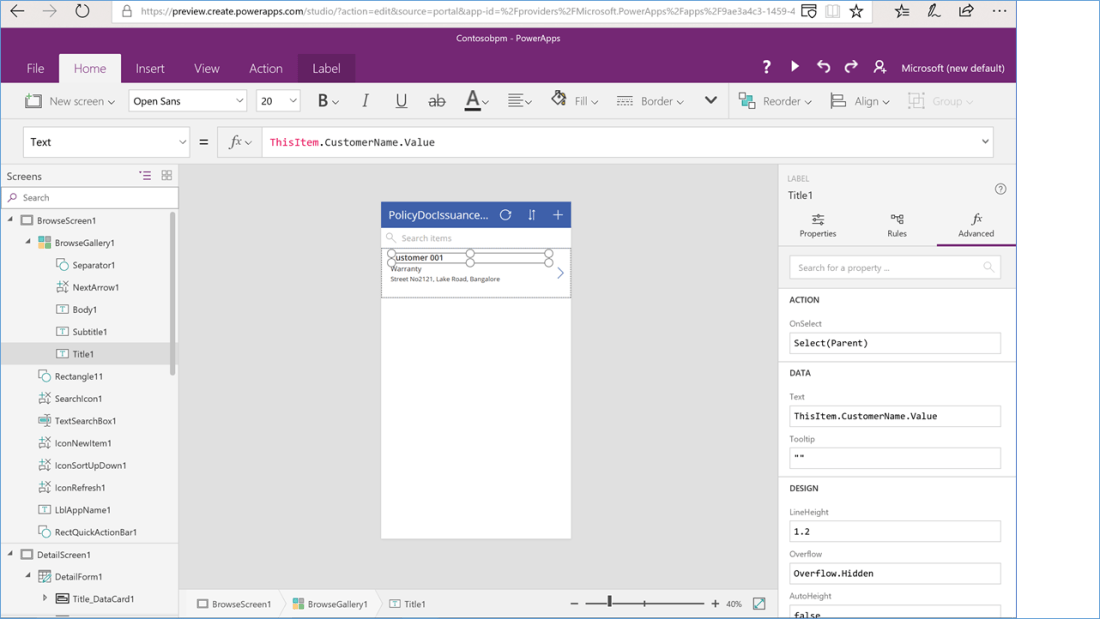Image resolution: width=1100 pixels, height=619 pixels.
Task: Switch to the Properties tab
Action: [817, 225]
